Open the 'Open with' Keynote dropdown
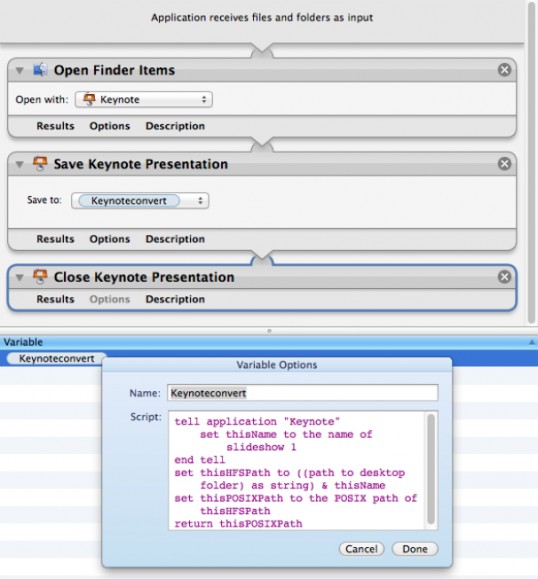This screenshot has width=538, height=579. (144, 99)
